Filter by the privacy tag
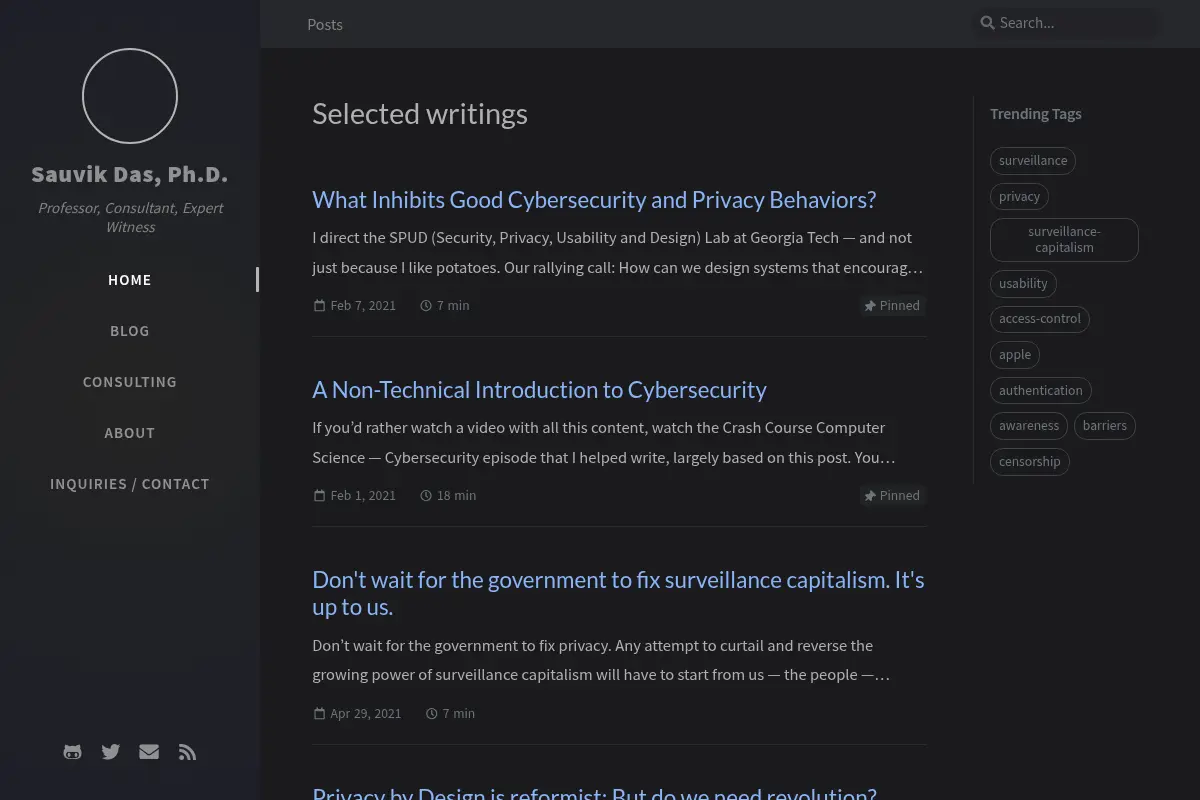This screenshot has width=1200, height=800. click(x=1019, y=197)
